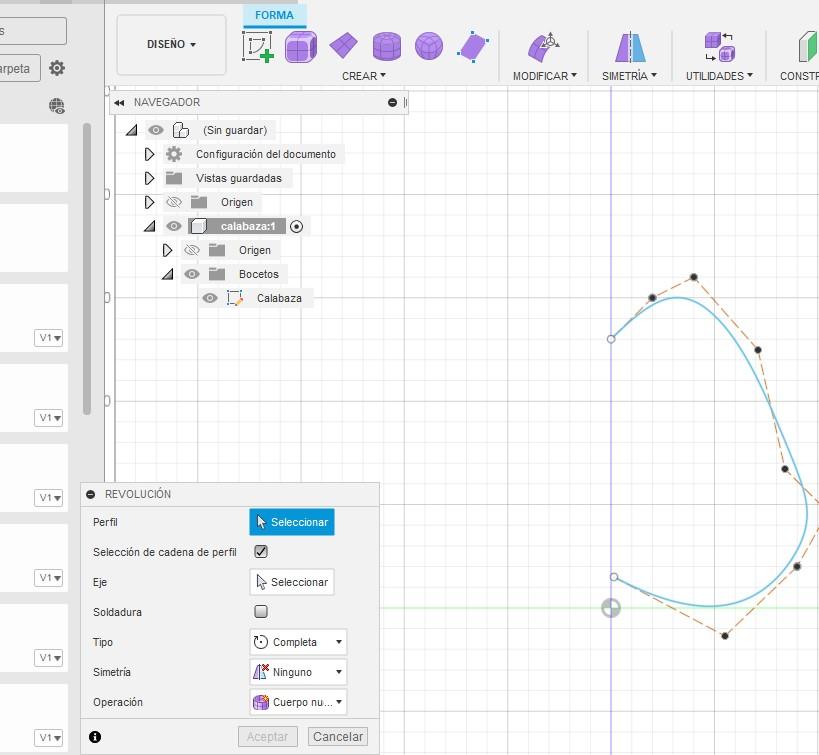This screenshot has width=819, height=755.
Task: Toggle visibility of (Sin guardar) root
Action: coord(155,130)
